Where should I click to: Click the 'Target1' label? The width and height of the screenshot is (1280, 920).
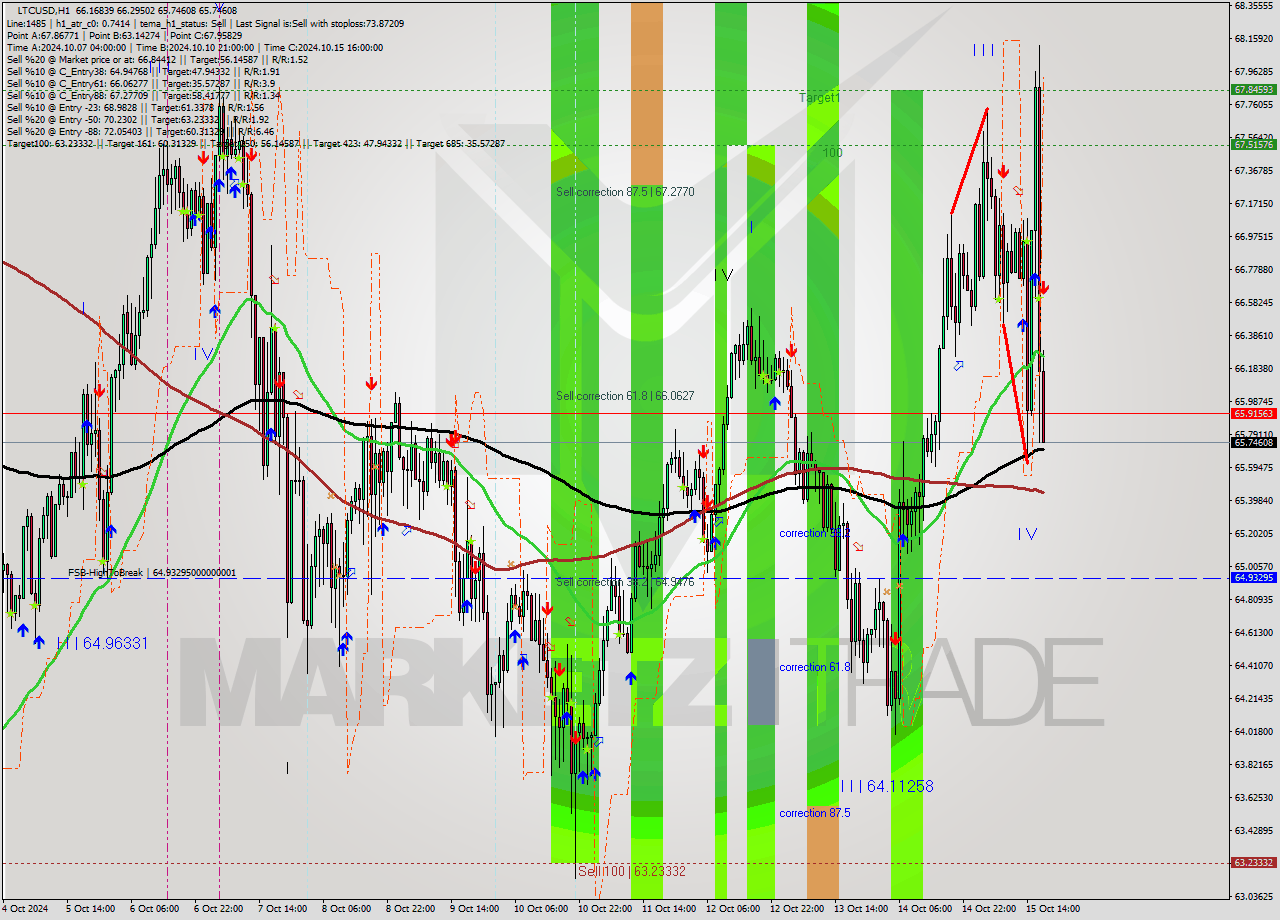coord(819,98)
